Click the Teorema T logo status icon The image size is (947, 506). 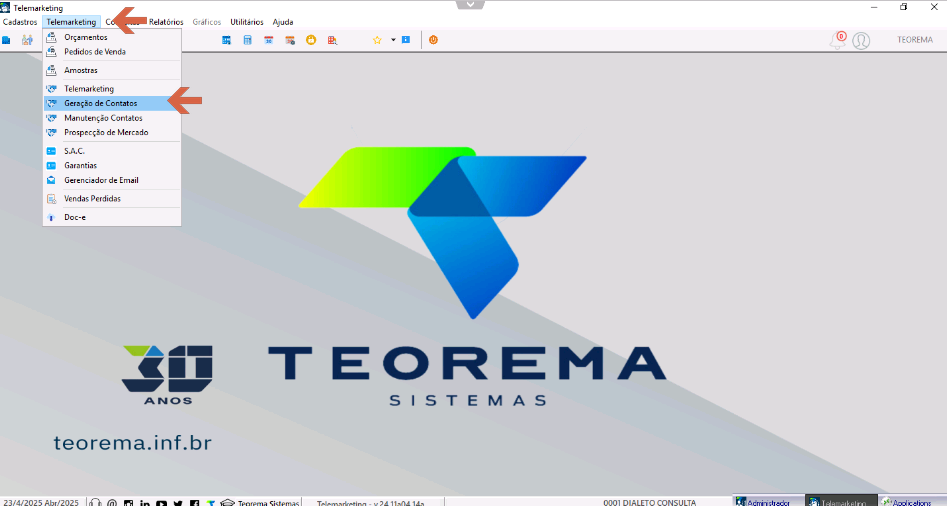click(x=211, y=502)
